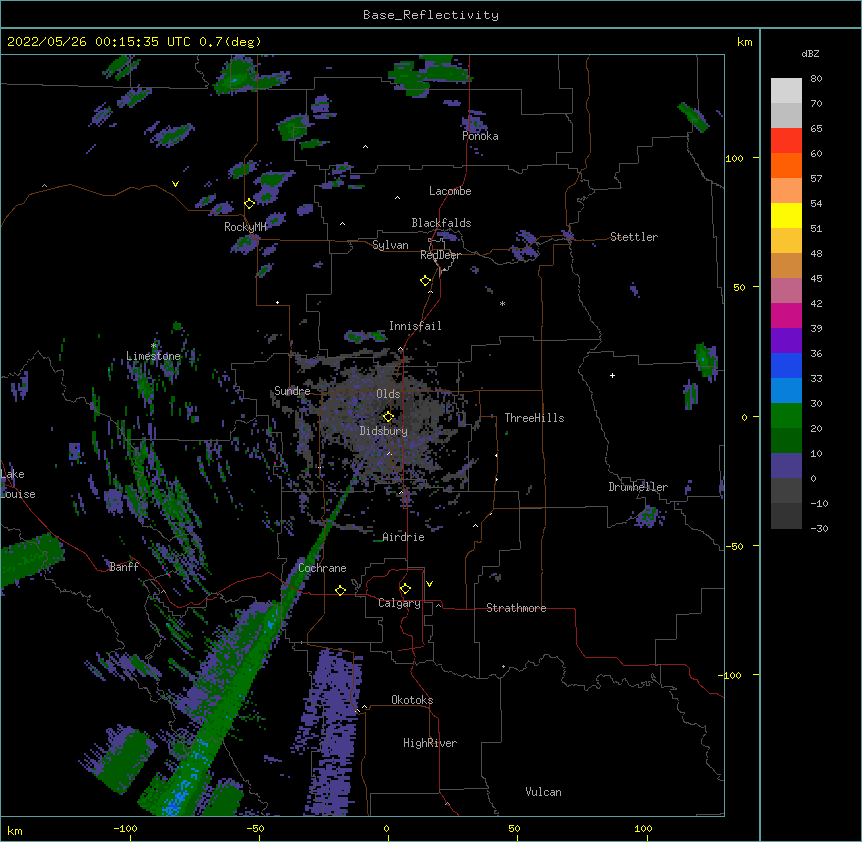Click the white star marker above Limestone
This screenshot has height=842, width=862.
click(154, 345)
